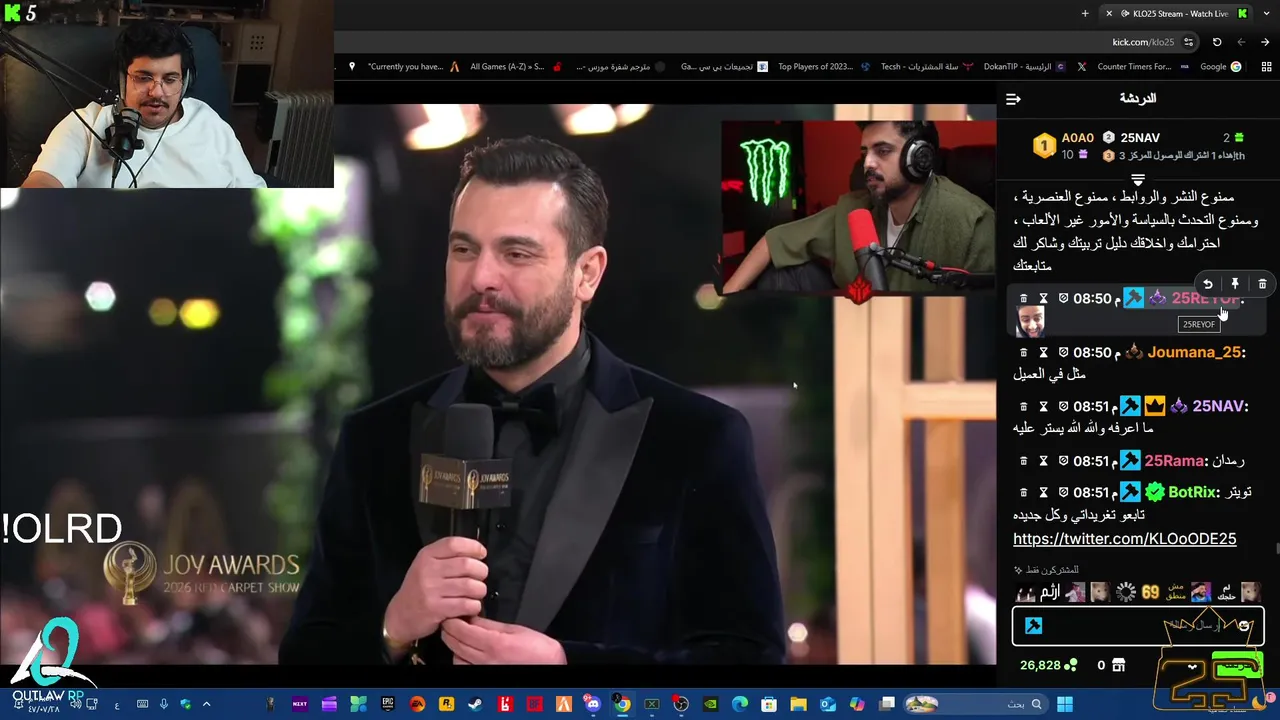1280x720 pixels.
Task: Timeout hourglass icon on BotRix's message
Action: pyautogui.click(x=1043, y=492)
